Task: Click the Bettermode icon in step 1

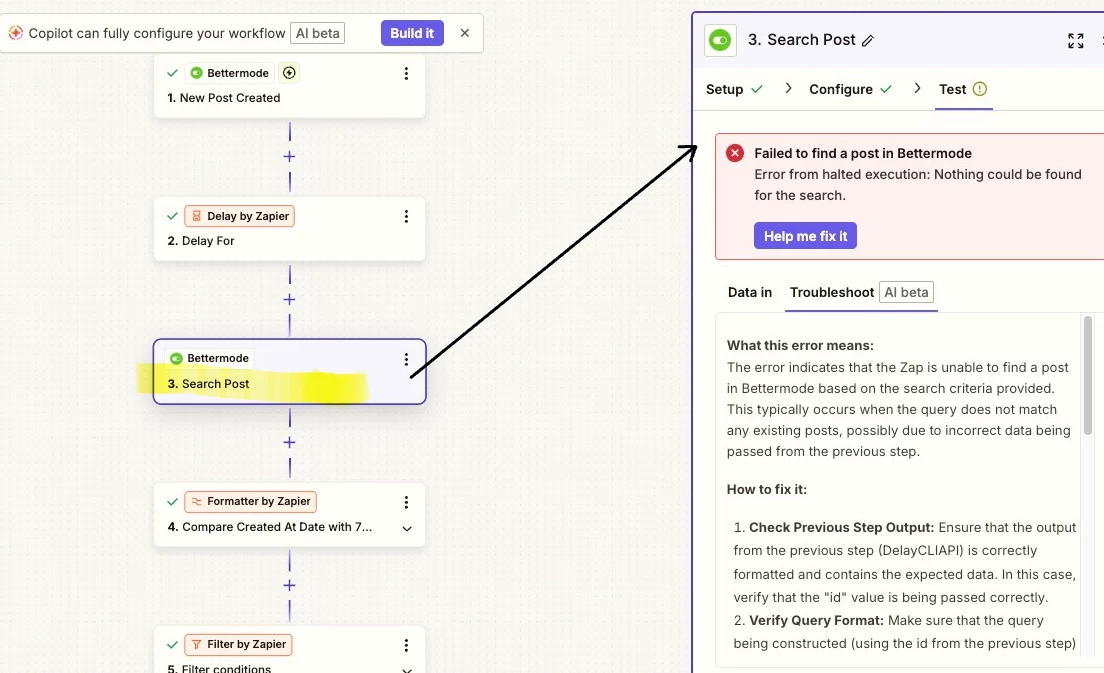Action: tap(196, 73)
